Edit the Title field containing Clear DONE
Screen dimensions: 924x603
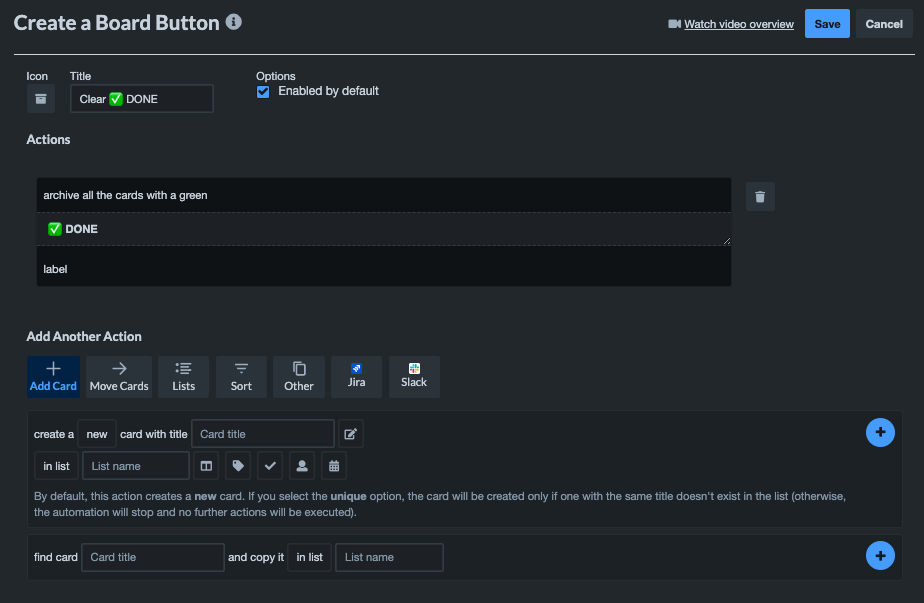(141, 99)
